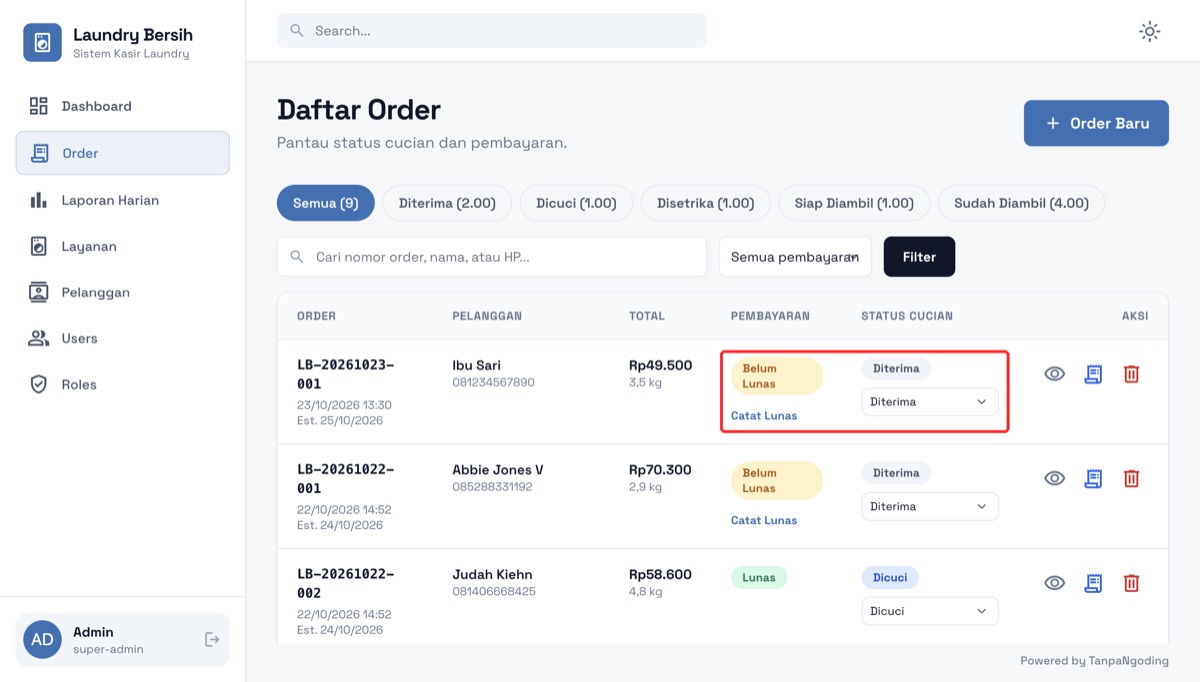The image size is (1200, 682).
Task: Click the order search field for nomor order
Action: tap(492, 257)
